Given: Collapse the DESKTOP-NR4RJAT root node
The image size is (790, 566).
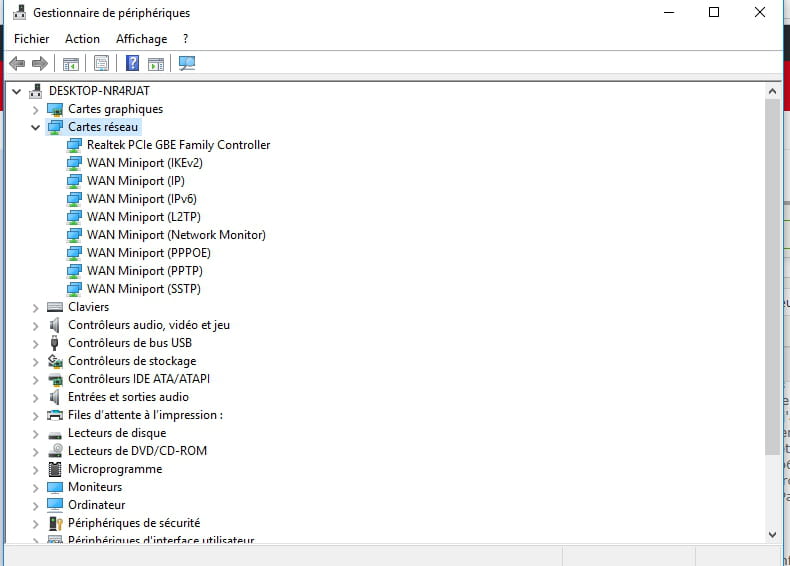Looking at the screenshot, I should (x=17, y=92).
